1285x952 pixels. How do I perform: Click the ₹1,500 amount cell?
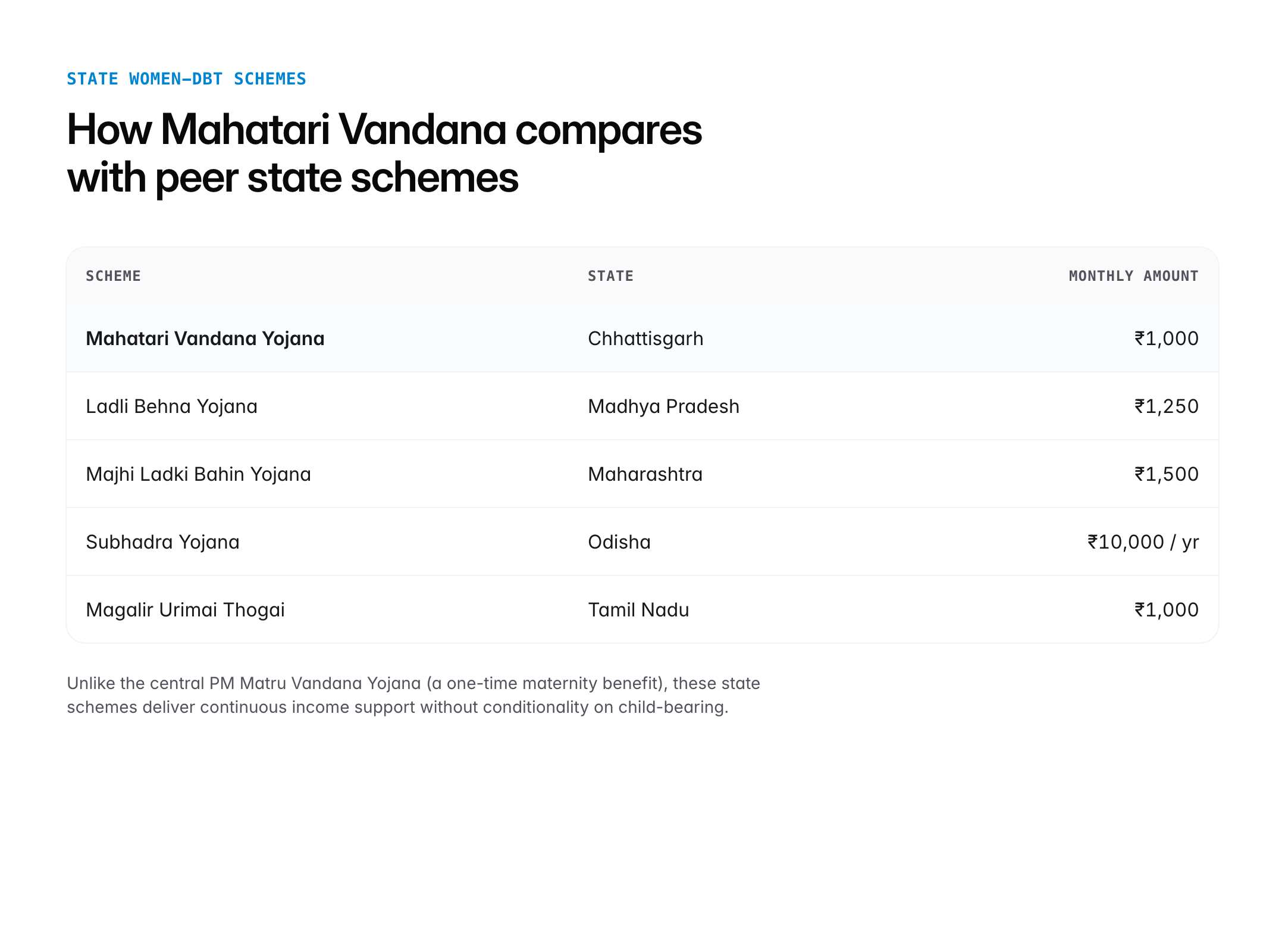click(x=1166, y=474)
